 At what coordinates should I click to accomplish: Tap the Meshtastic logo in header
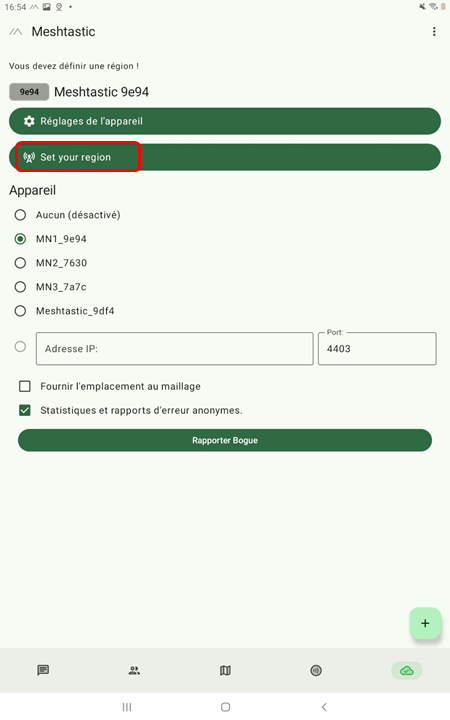16,32
